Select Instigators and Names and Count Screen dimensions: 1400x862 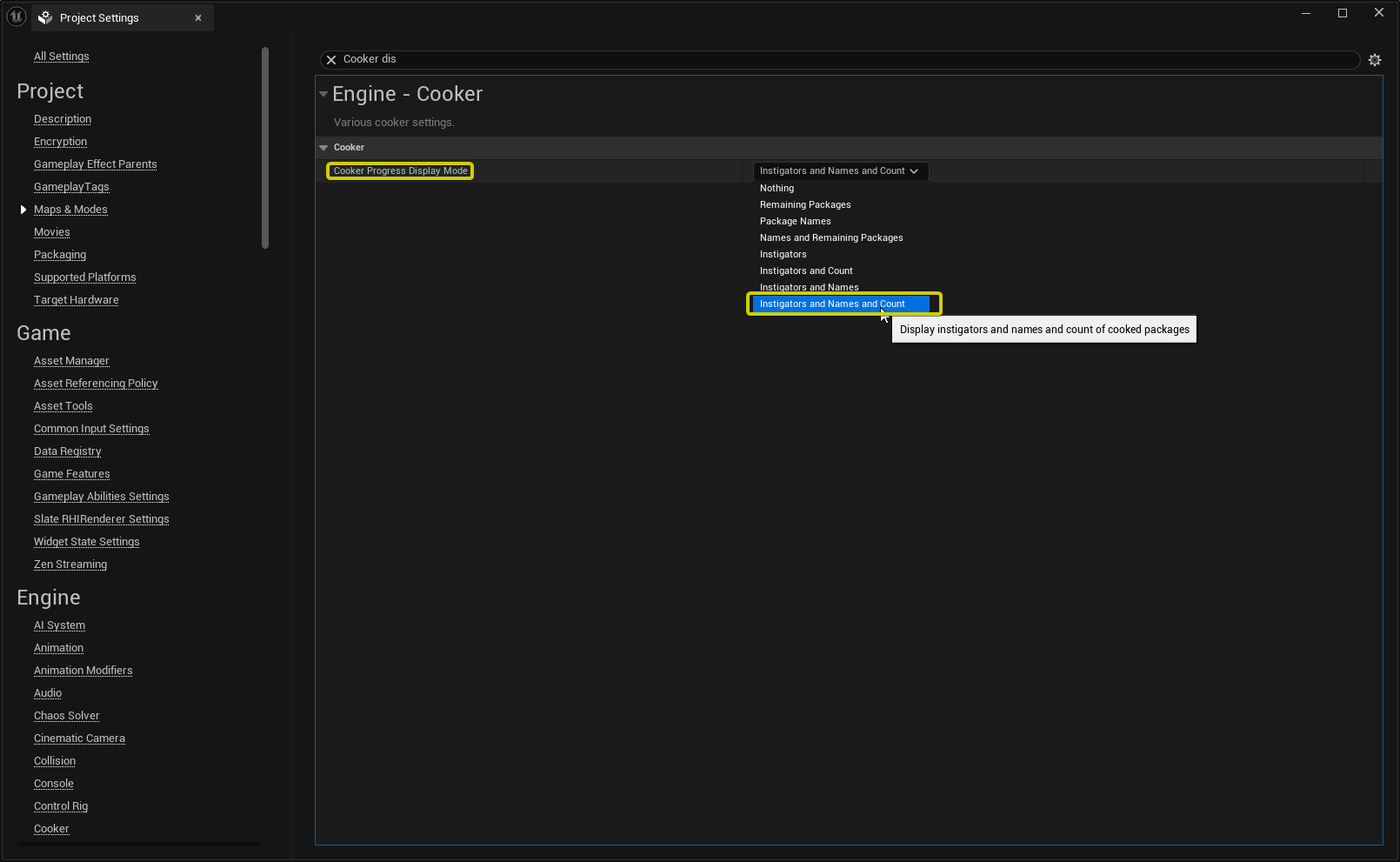coord(832,304)
